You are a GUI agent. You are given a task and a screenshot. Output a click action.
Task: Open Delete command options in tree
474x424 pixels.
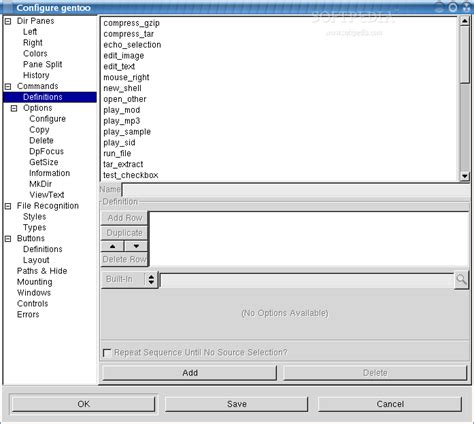click(41, 141)
